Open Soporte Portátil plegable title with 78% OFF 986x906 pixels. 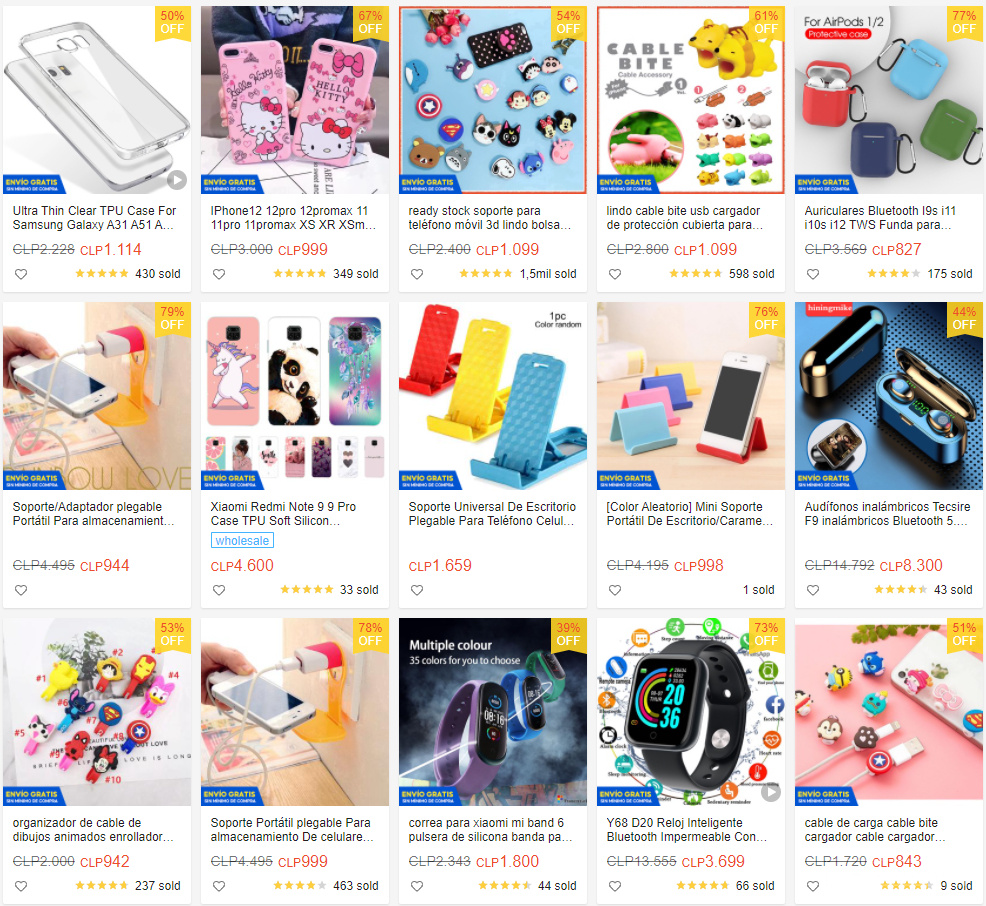pos(292,830)
